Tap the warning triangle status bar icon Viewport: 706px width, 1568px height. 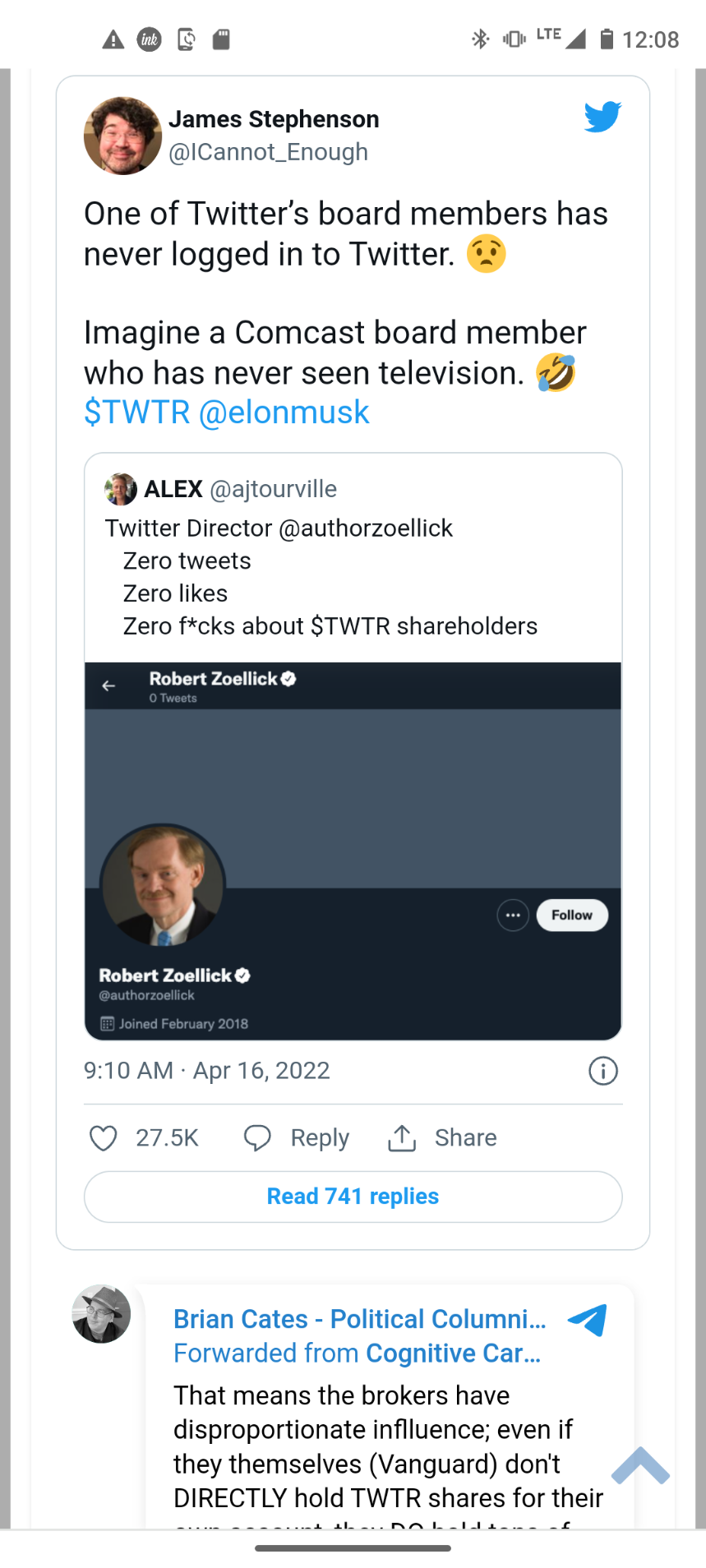click(x=113, y=39)
